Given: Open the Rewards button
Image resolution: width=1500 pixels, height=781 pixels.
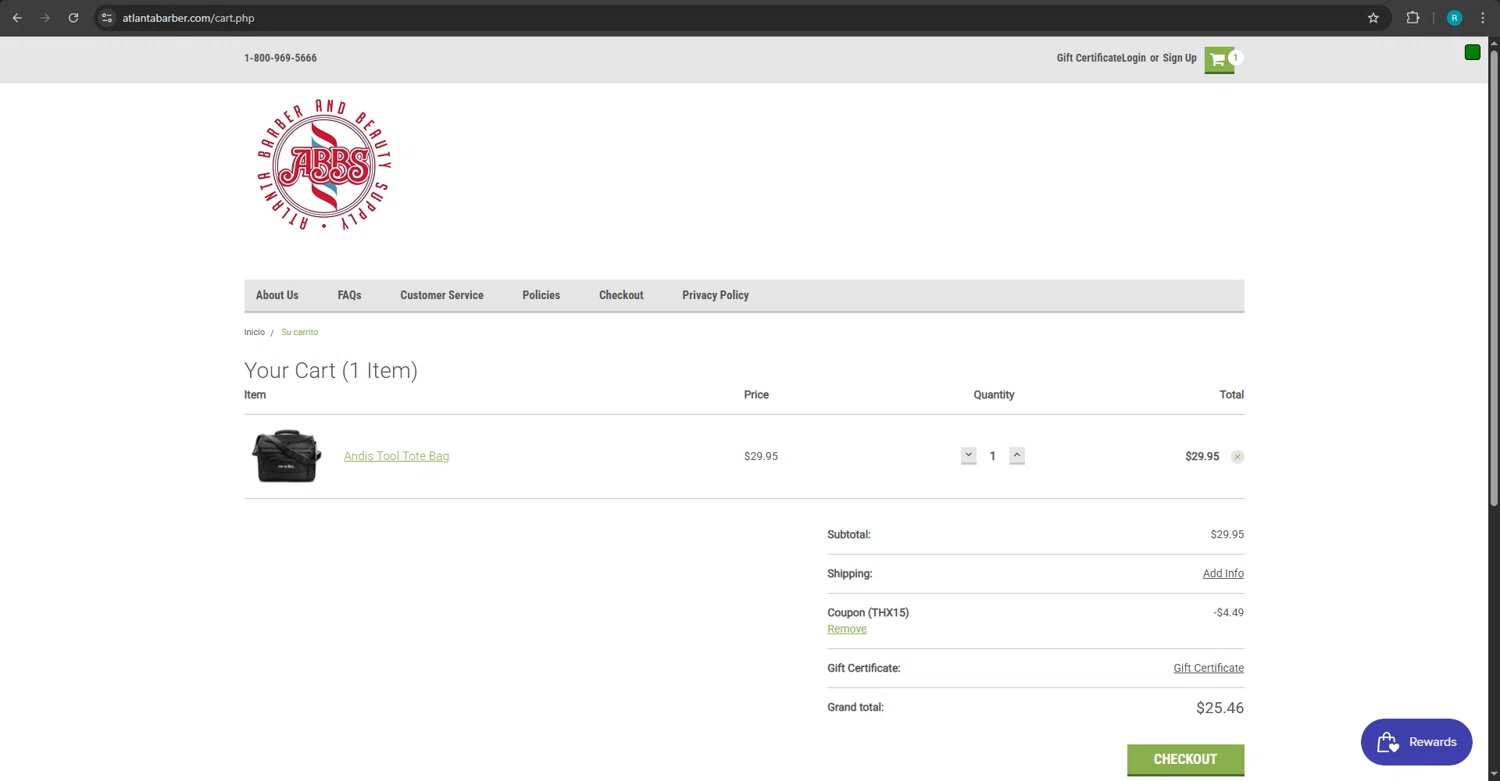Looking at the screenshot, I should pos(1416,742).
